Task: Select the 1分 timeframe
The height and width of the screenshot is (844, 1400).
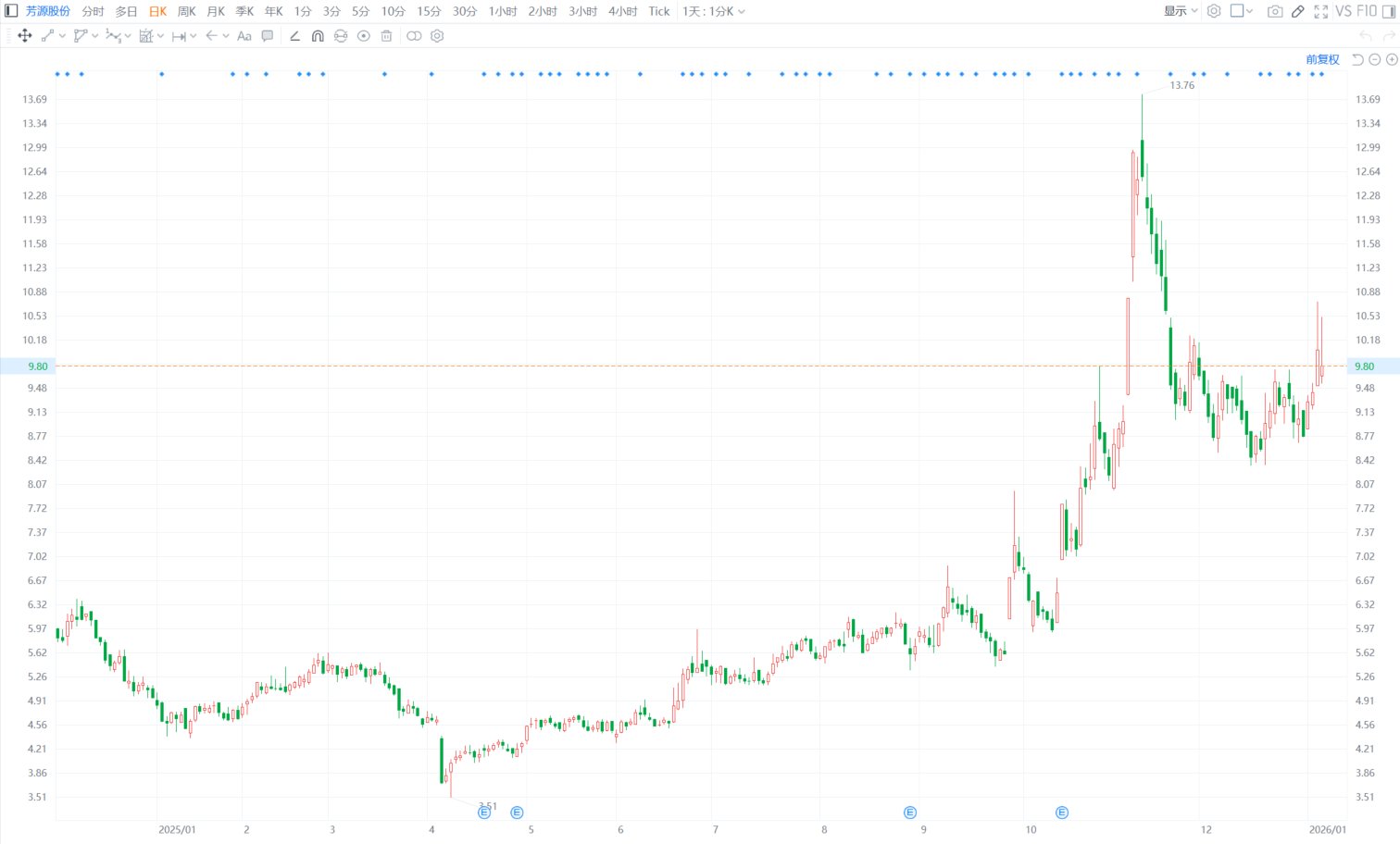Action: click(303, 11)
